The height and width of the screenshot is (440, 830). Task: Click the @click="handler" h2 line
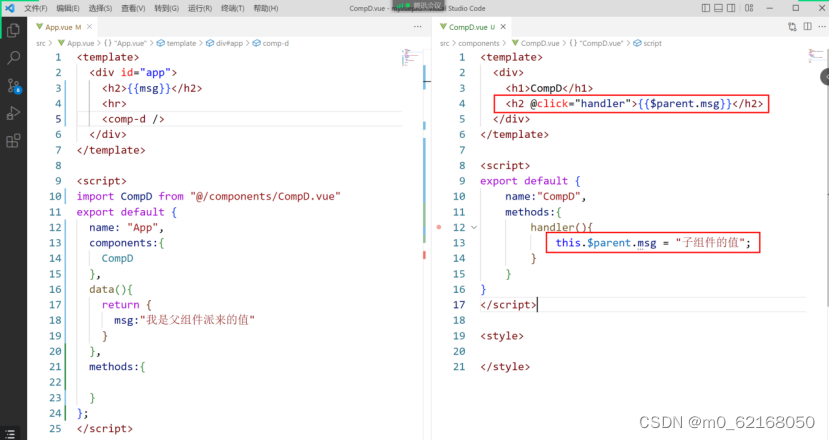[634, 103]
